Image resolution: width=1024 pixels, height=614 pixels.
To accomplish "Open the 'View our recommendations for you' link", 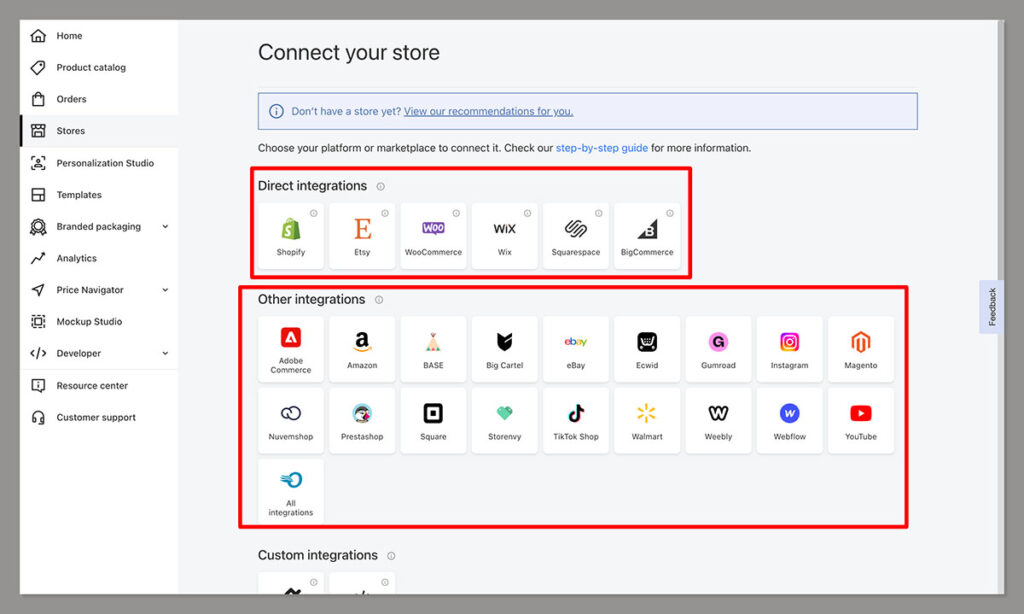I will click(488, 112).
